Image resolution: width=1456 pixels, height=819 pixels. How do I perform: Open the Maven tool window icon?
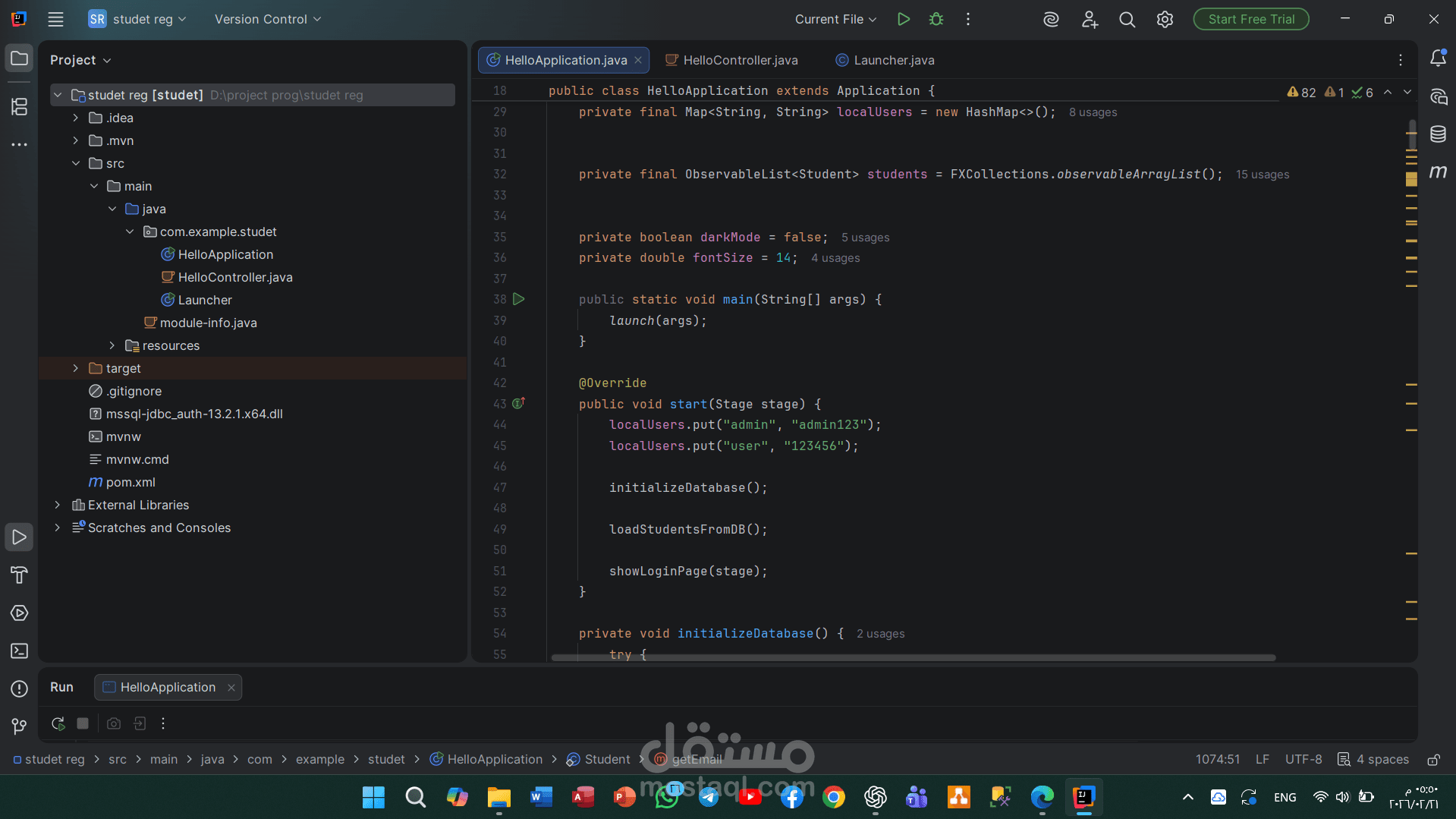tap(1438, 172)
